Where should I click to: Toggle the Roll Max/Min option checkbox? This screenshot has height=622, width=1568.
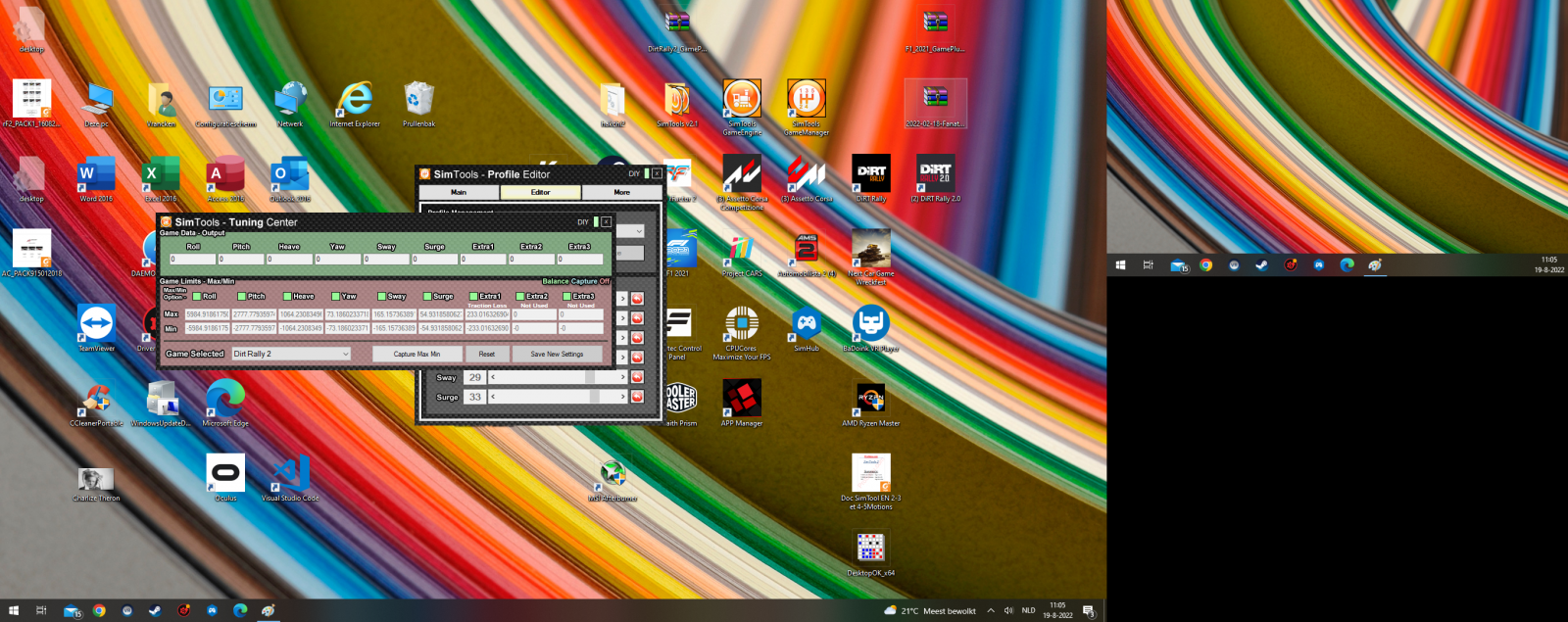pos(197,296)
